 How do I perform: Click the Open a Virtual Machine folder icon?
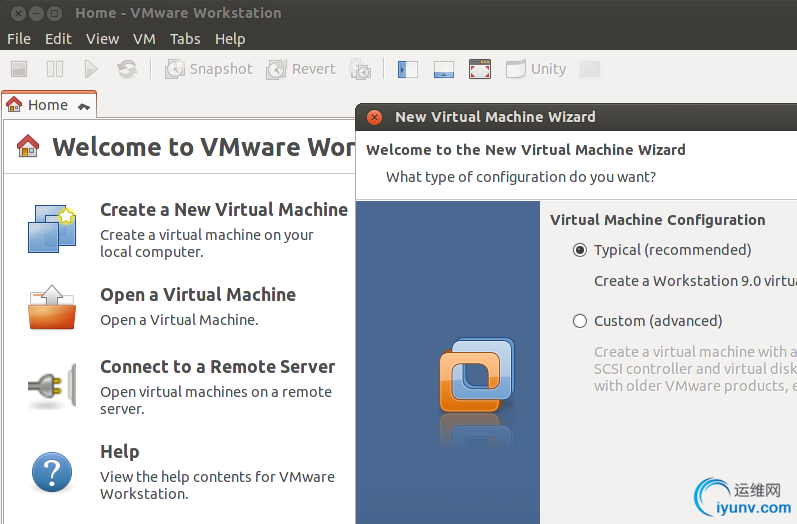[51, 308]
